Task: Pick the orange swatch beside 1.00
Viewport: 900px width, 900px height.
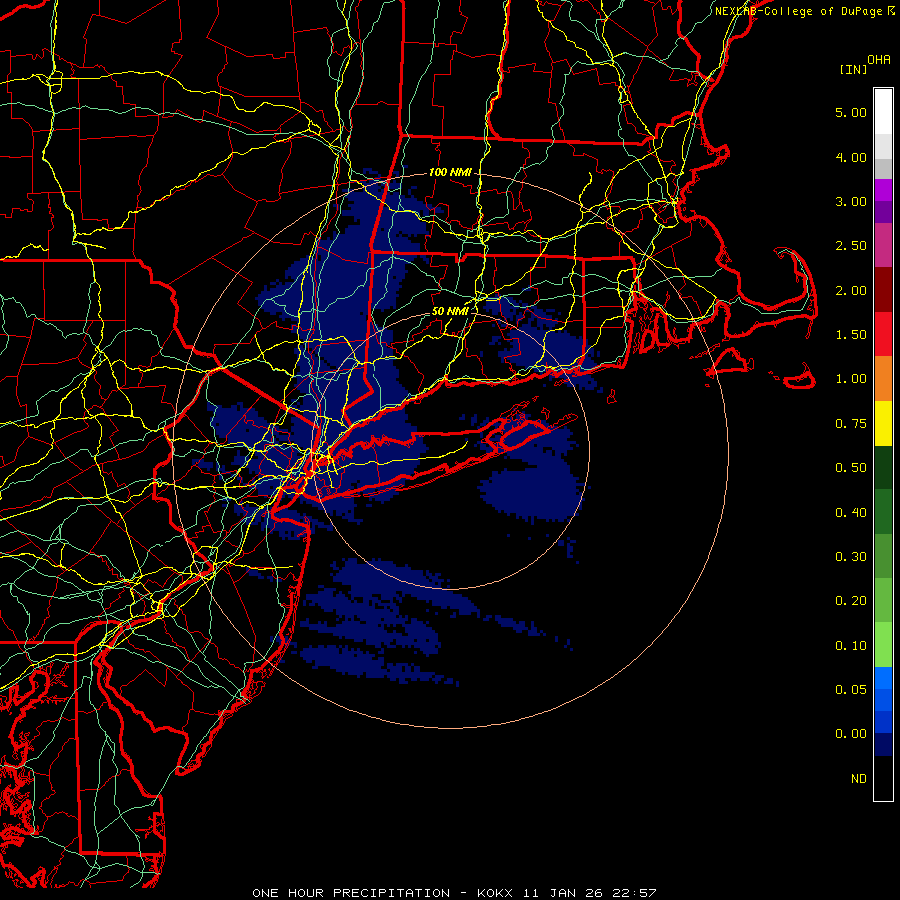Action: (883, 379)
